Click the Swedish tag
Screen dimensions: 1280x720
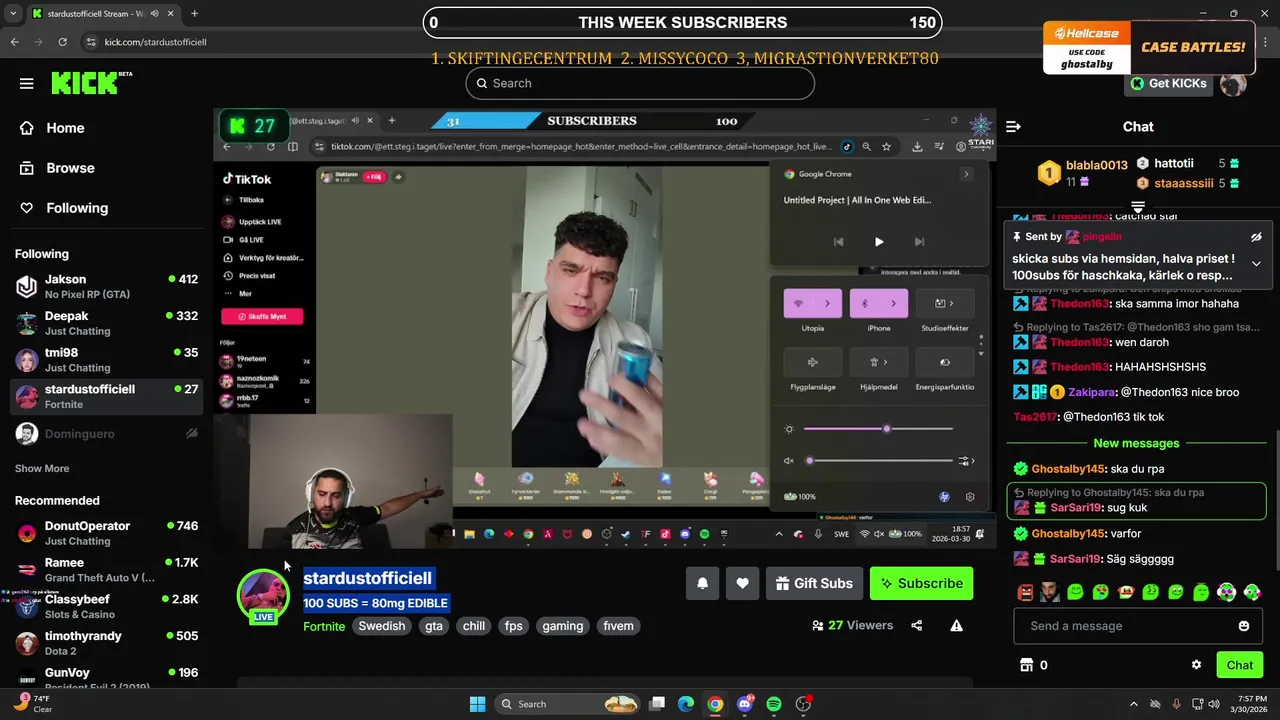pyautogui.click(x=382, y=626)
